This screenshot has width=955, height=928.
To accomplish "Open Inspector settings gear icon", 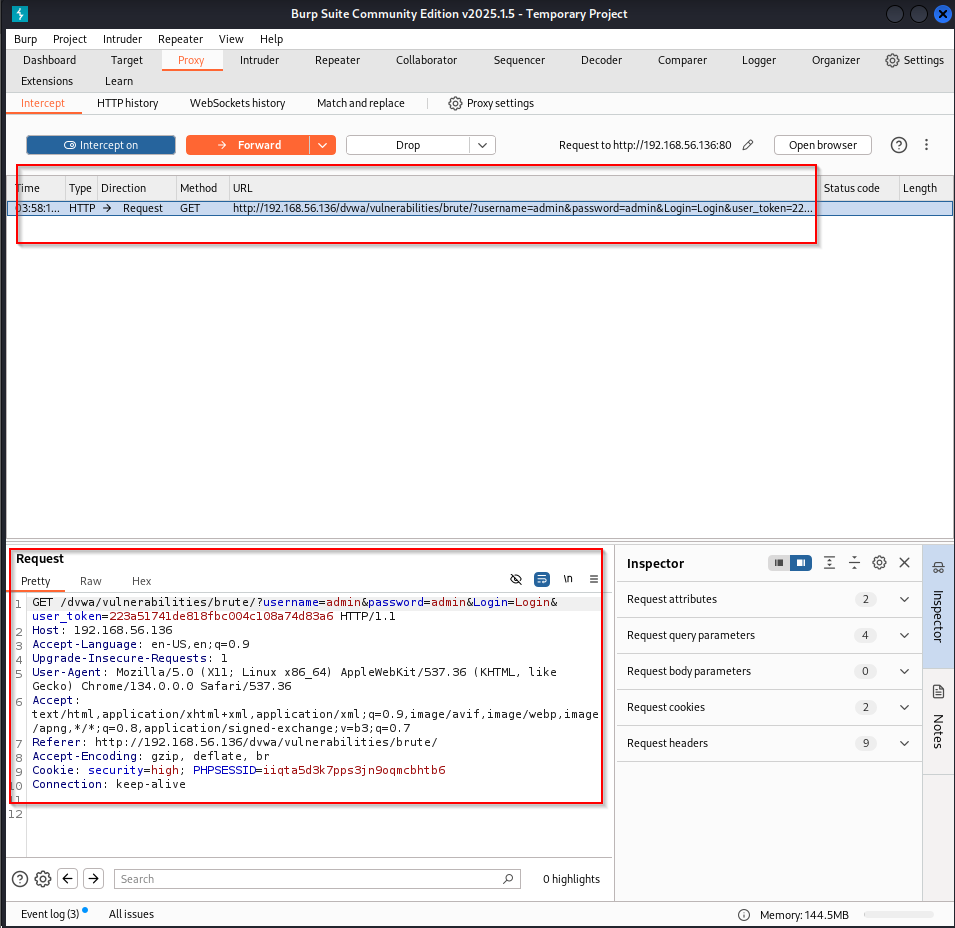I will (x=879, y=563).
